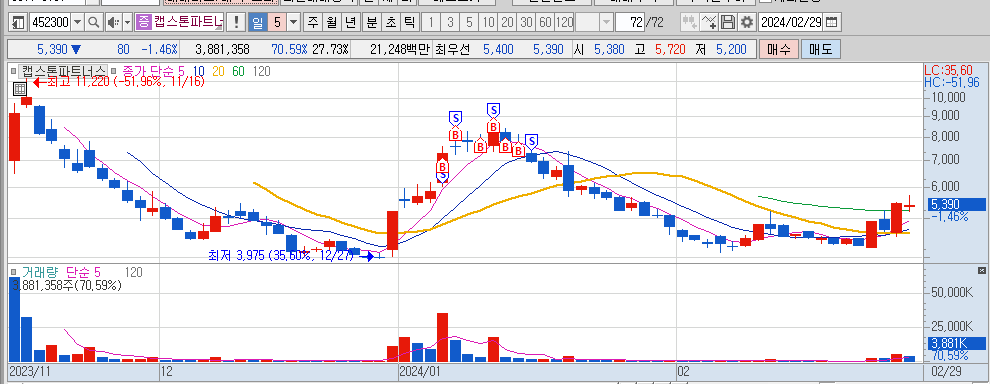Expand the speaker options dropdown arrow
Screen dimensions: 990x384
pos(127,23)
